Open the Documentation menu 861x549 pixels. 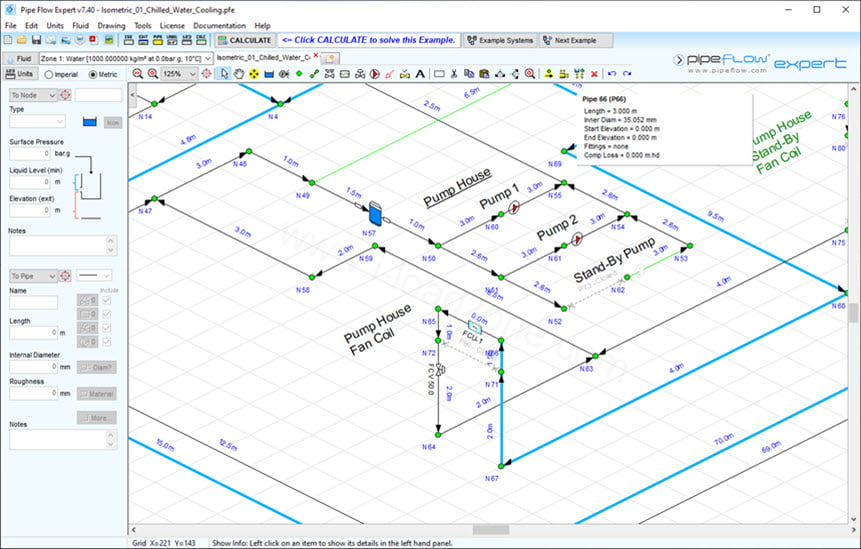(219, 25)
